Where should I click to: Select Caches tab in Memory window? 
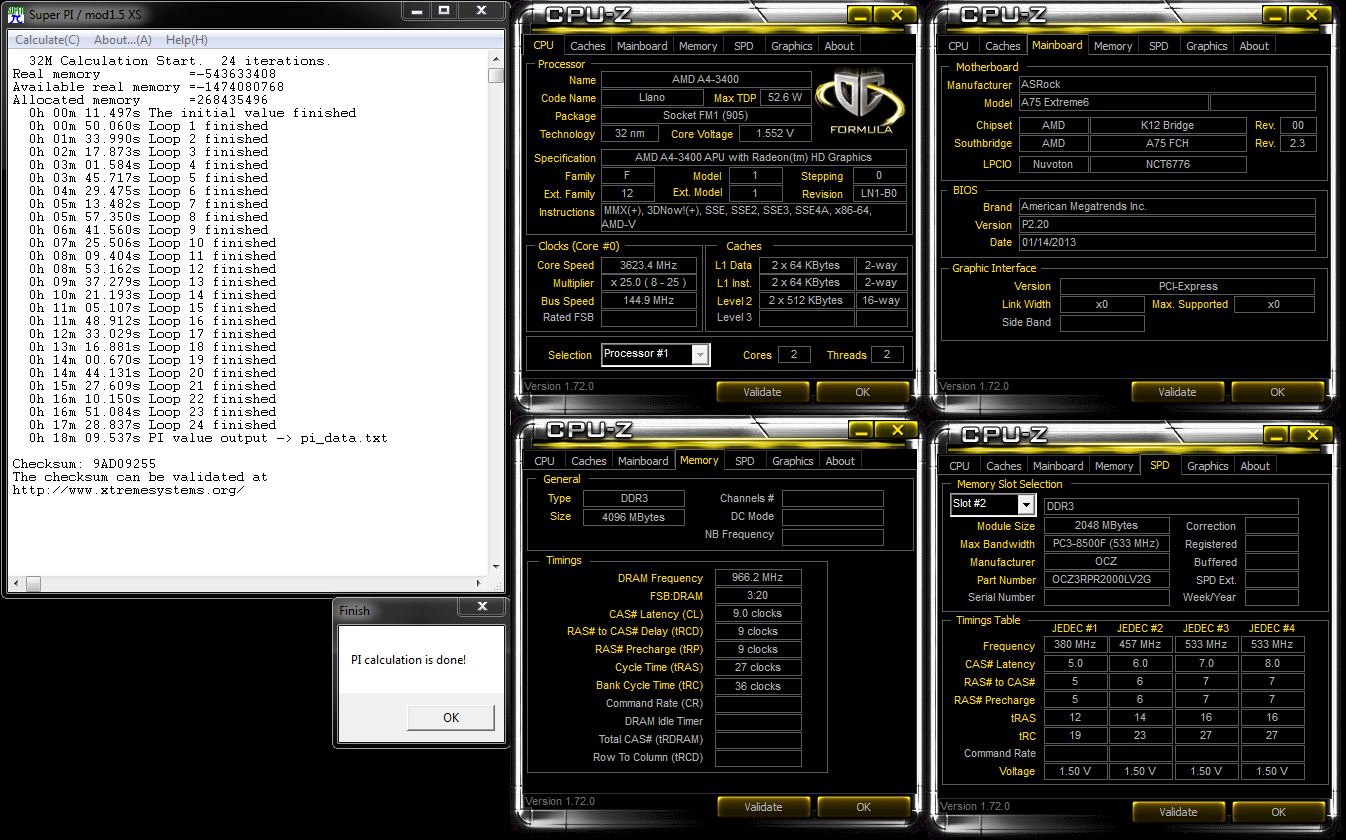[x=588, y=461]
